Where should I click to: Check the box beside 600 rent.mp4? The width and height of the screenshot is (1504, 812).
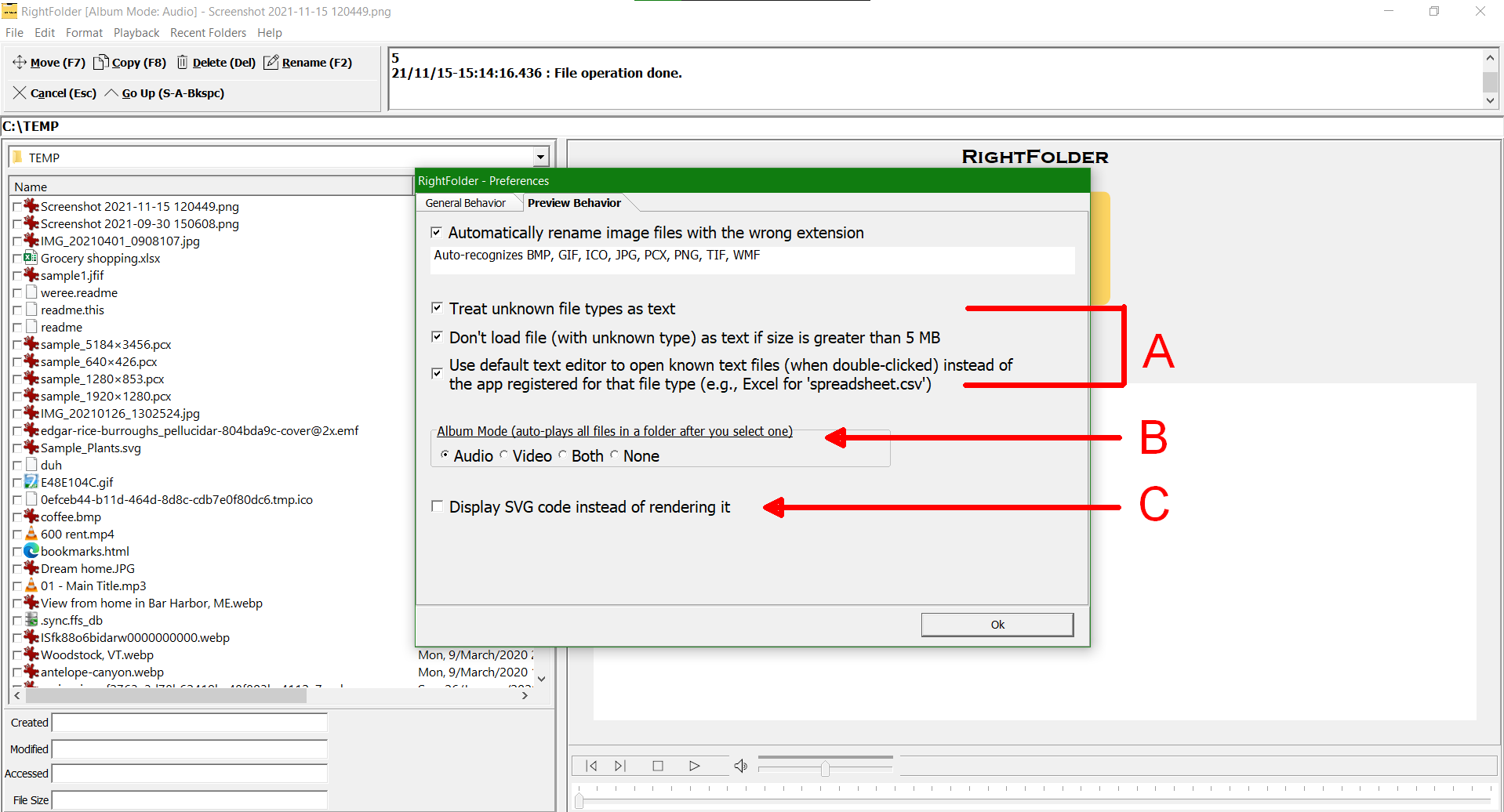click(x=17, y=535)
